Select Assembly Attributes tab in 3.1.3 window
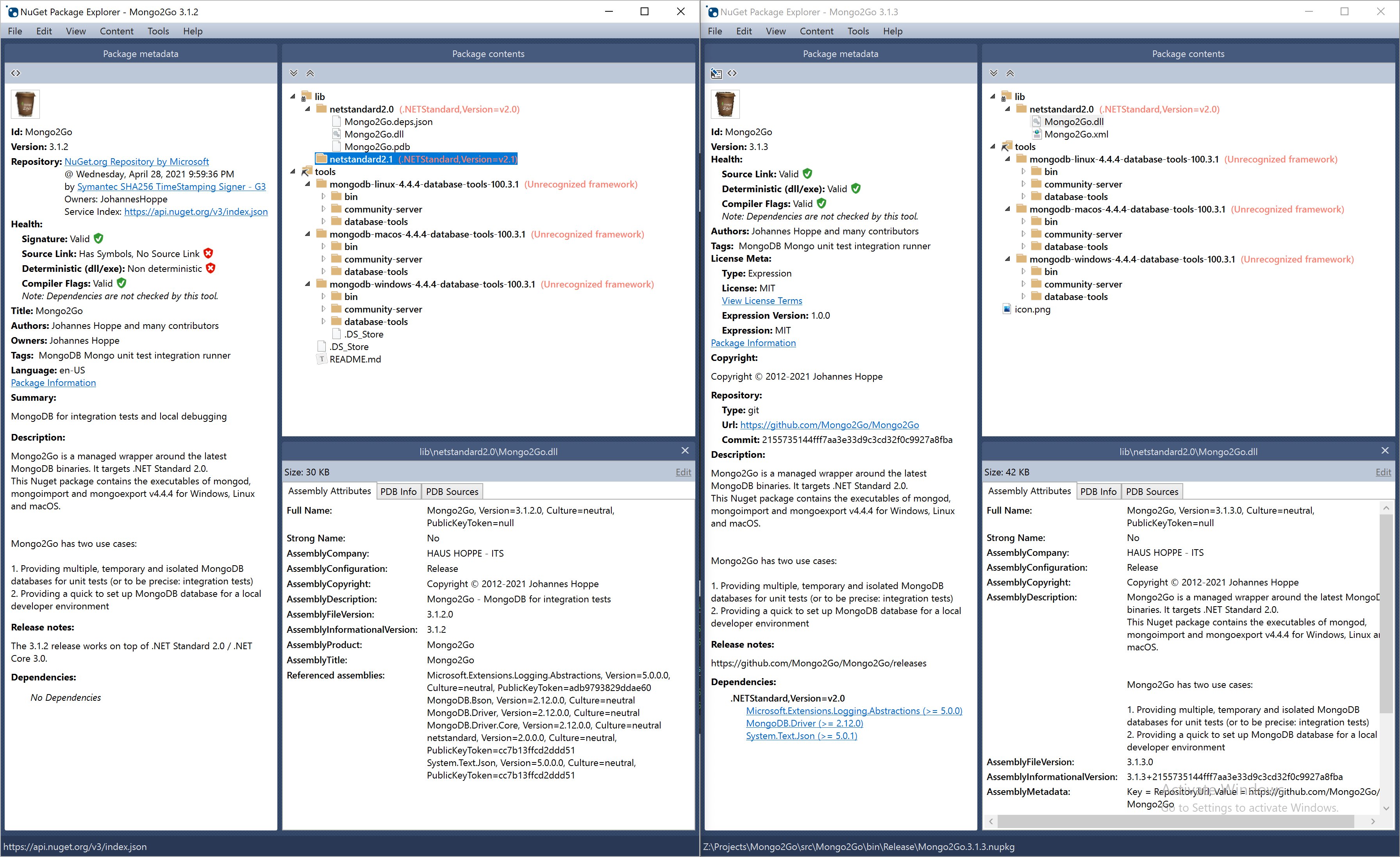 pos(1030,491)
